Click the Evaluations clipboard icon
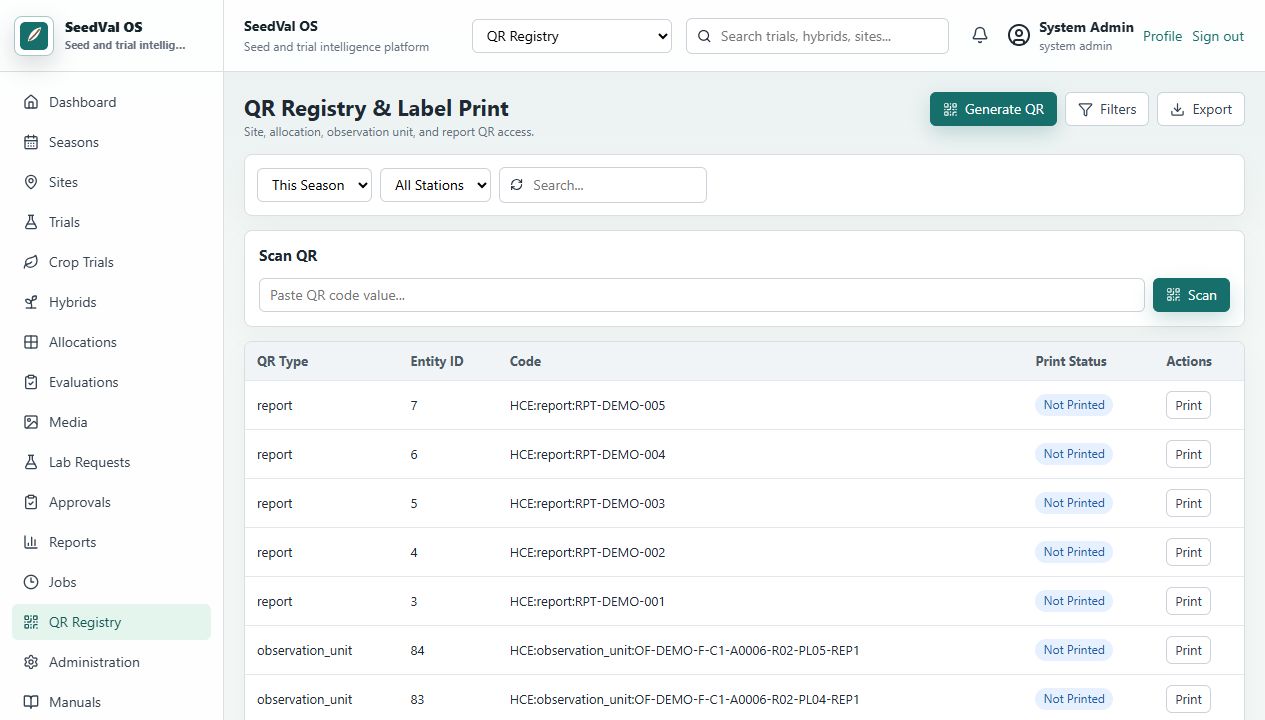Screen dimensions: 1265x720 pos(31,382)
